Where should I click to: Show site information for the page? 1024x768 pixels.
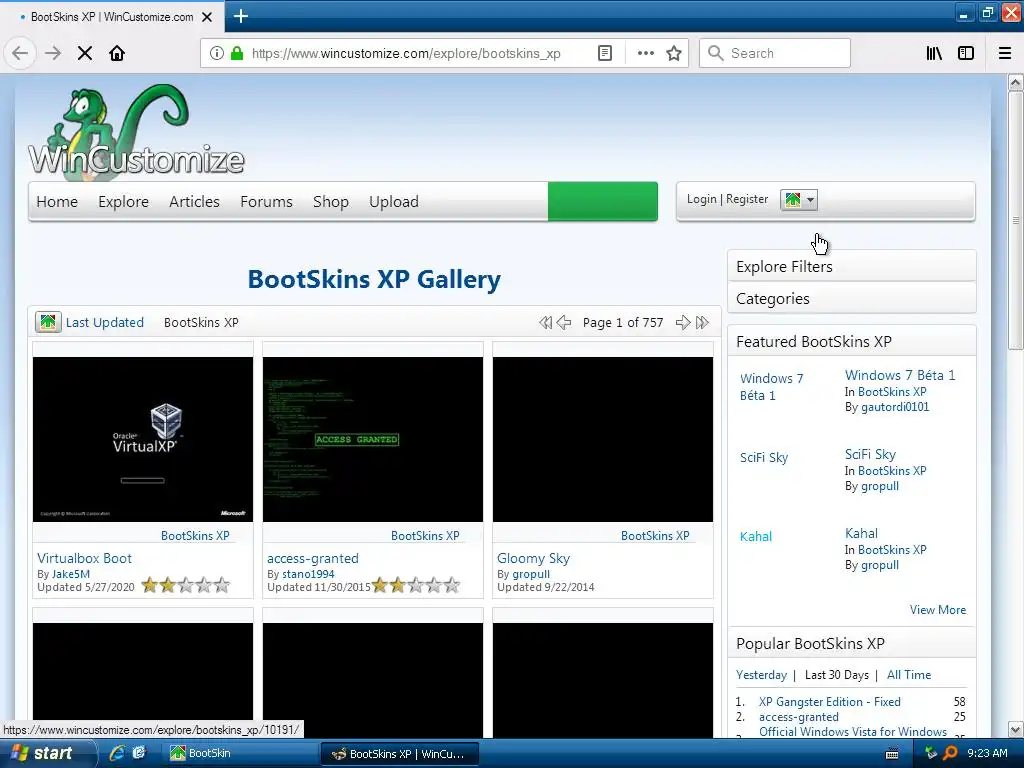tap(216, 53)
